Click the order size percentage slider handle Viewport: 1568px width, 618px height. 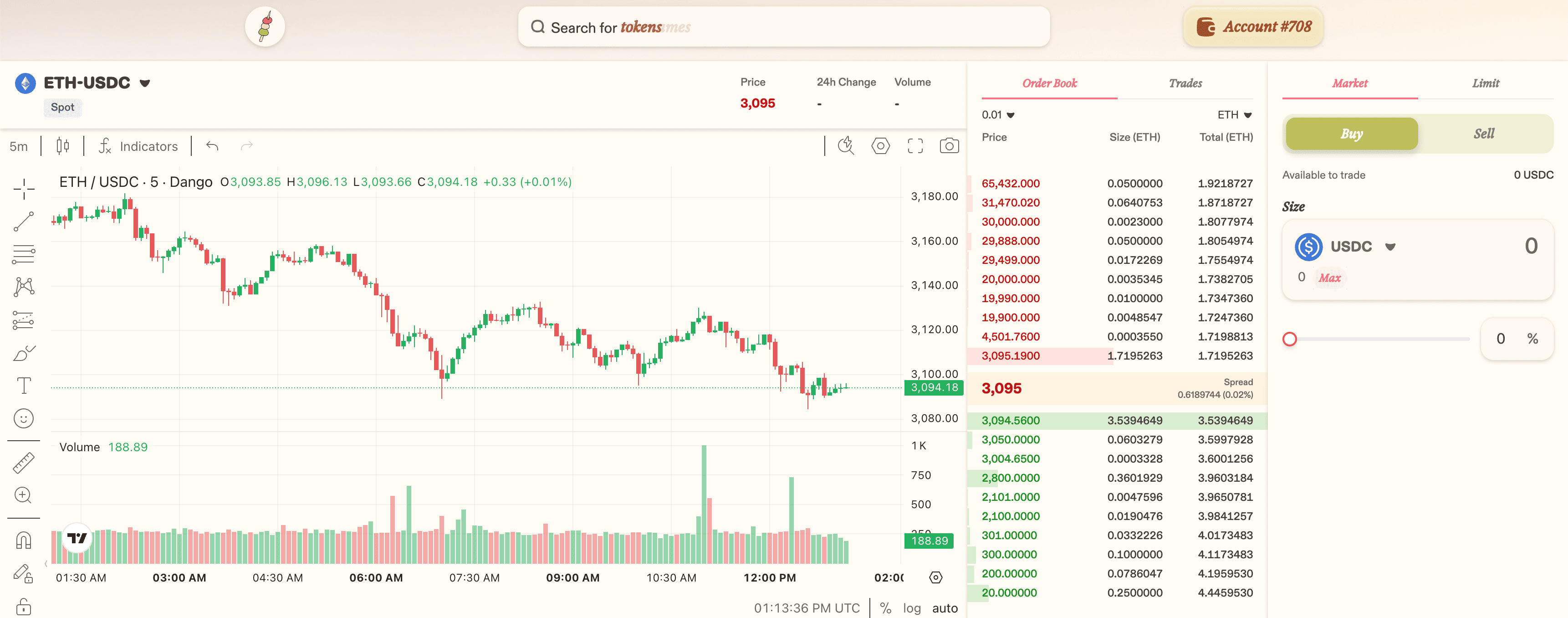(1289, 339)
